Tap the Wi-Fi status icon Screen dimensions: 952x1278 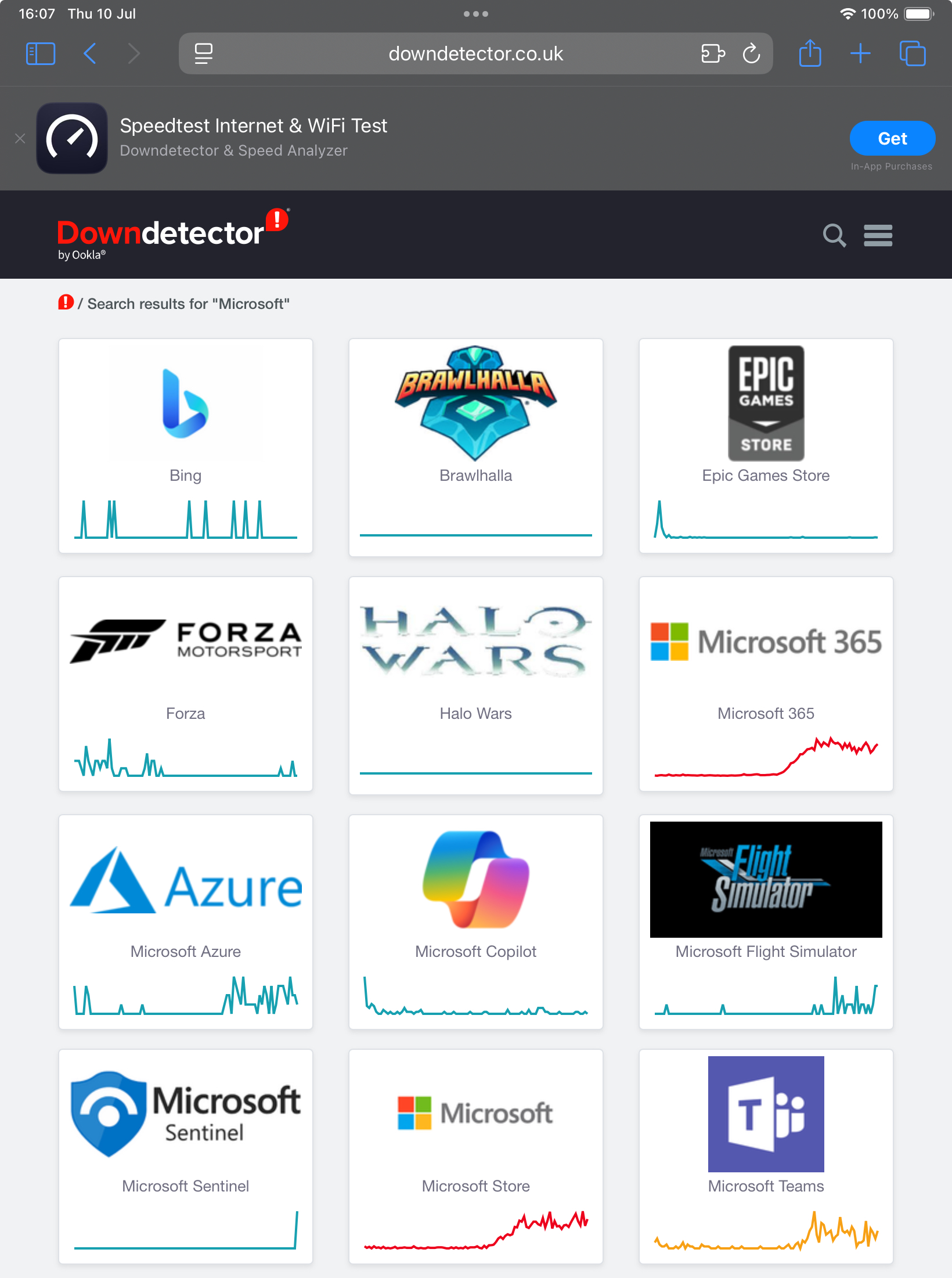(848, 14)
